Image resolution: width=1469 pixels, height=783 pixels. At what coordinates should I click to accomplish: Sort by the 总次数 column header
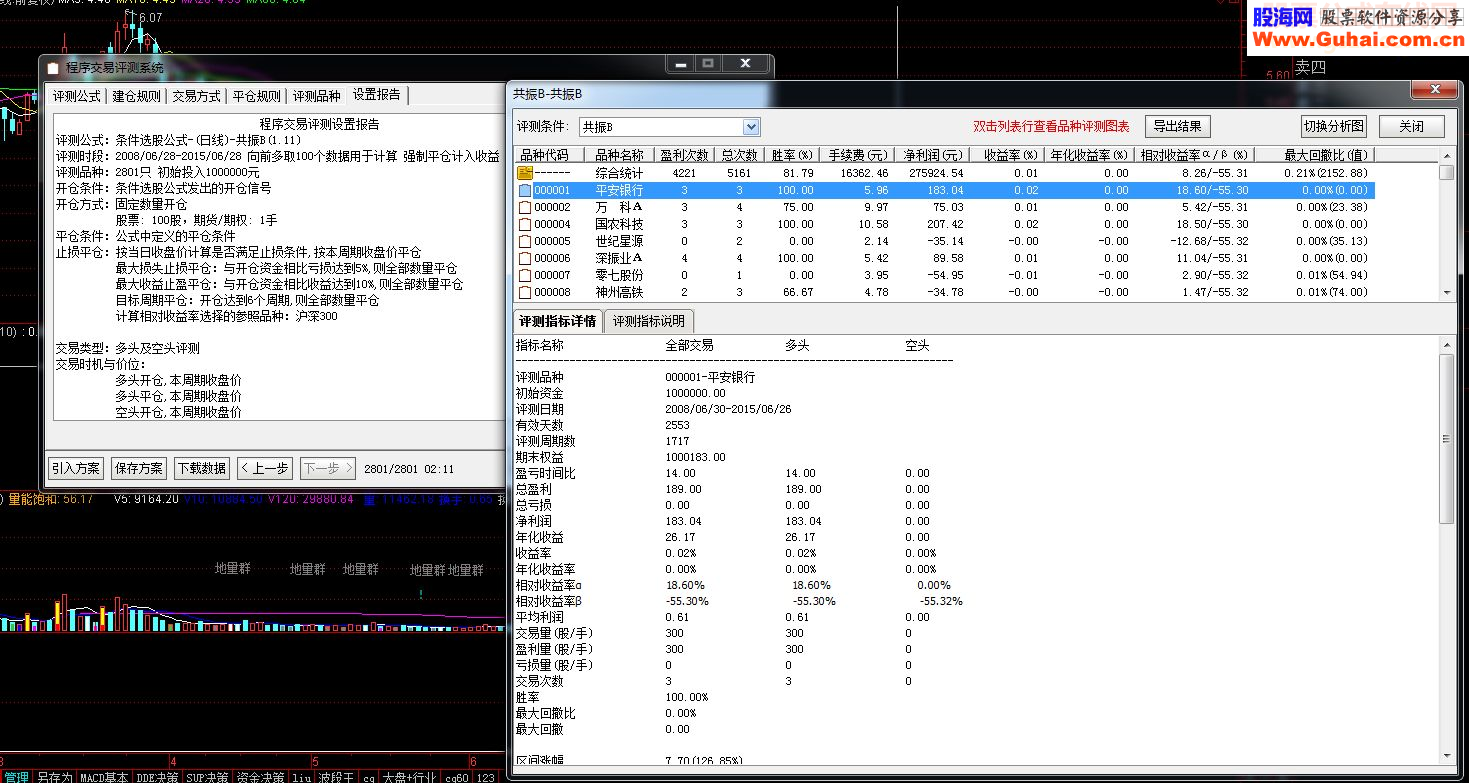pos(738,155)
